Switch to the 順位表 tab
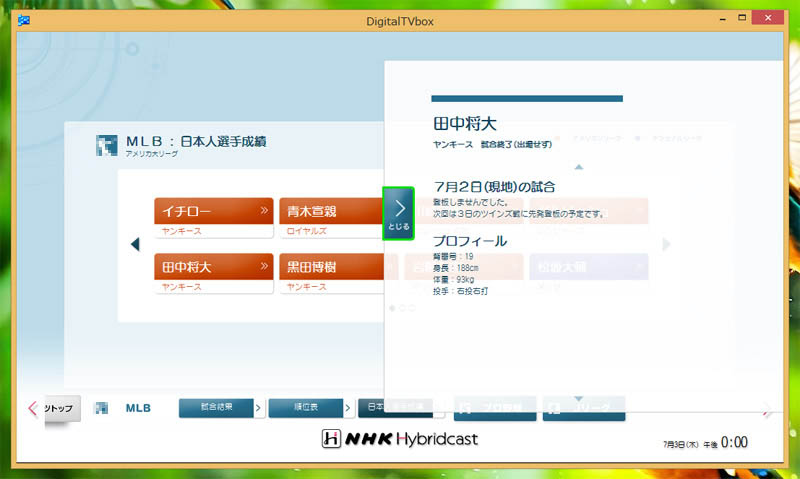The width and height of the screenshot is (800, 479). pos(305,408)
